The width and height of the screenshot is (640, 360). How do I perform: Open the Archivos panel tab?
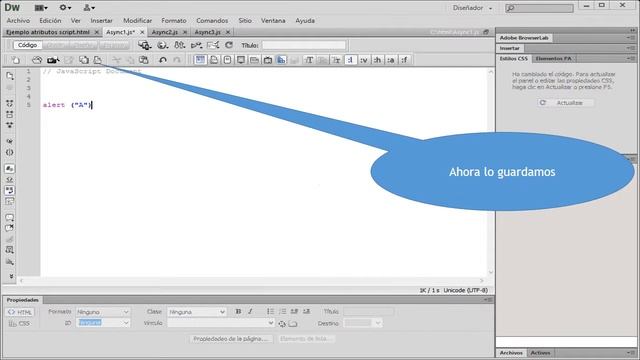511,353
